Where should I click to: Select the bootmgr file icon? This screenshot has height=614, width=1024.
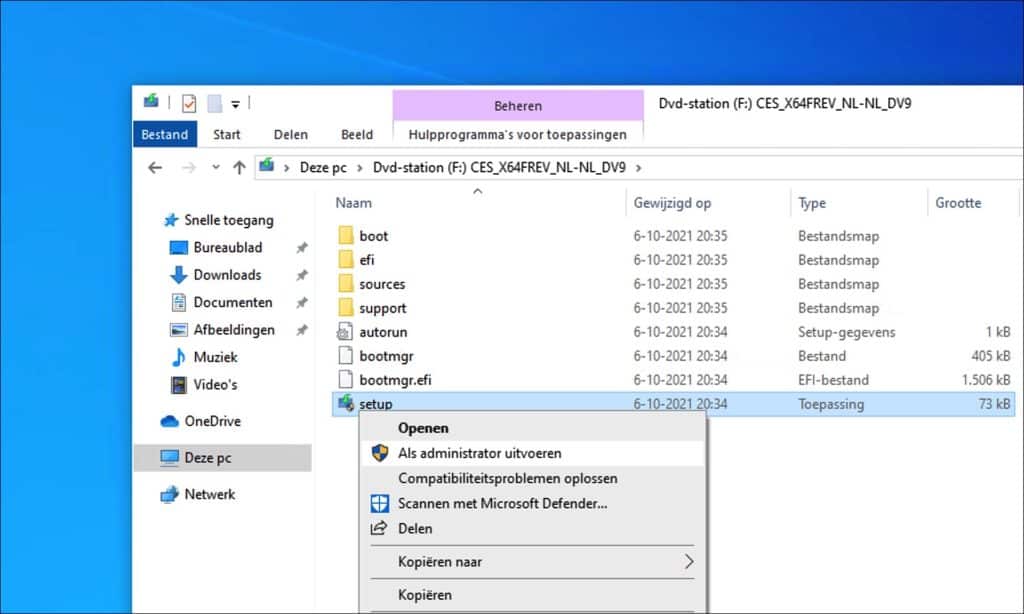pyautogui.click(x=345, y=355)
